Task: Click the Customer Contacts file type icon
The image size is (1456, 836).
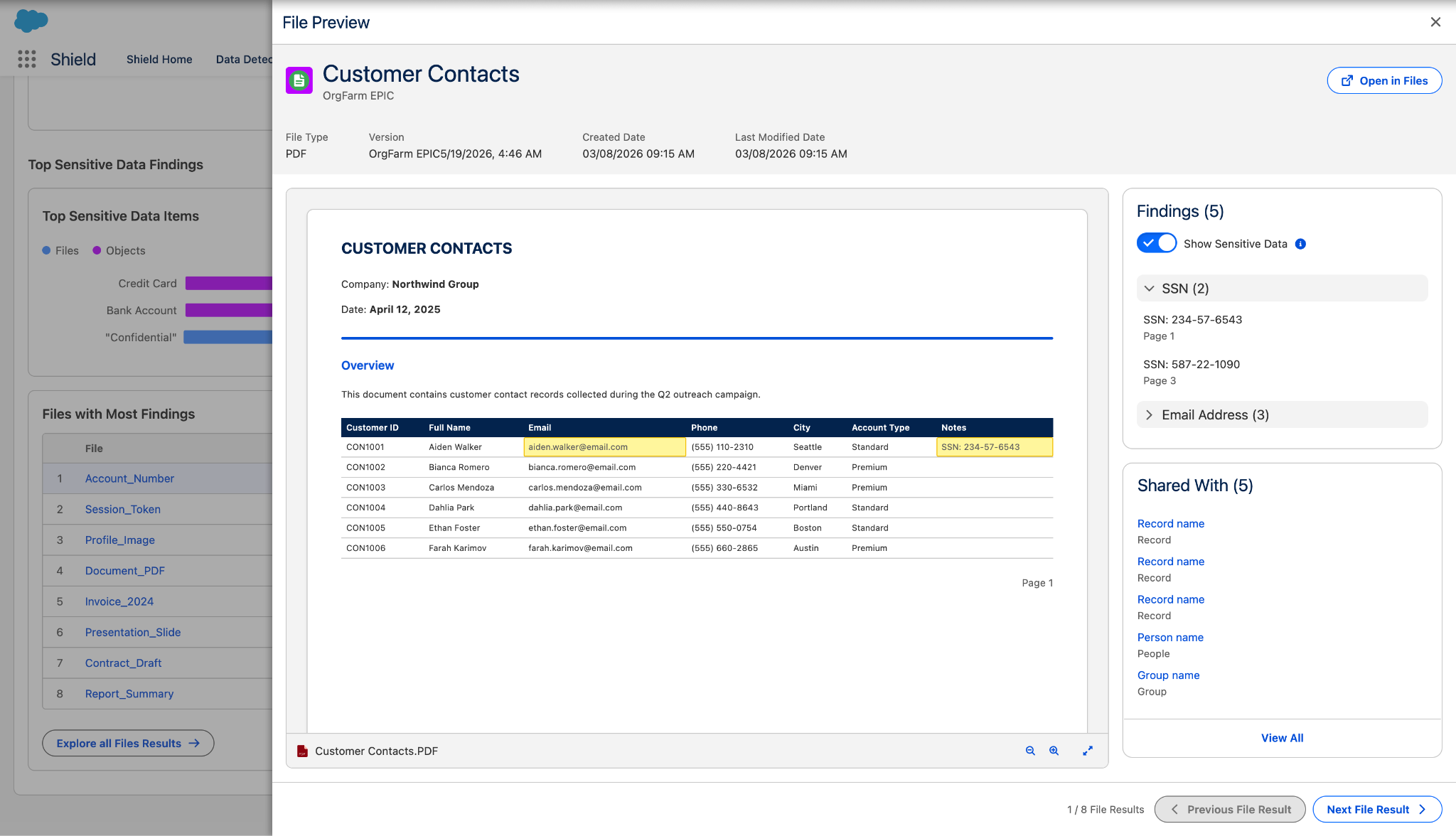Action: coord(299,80)
